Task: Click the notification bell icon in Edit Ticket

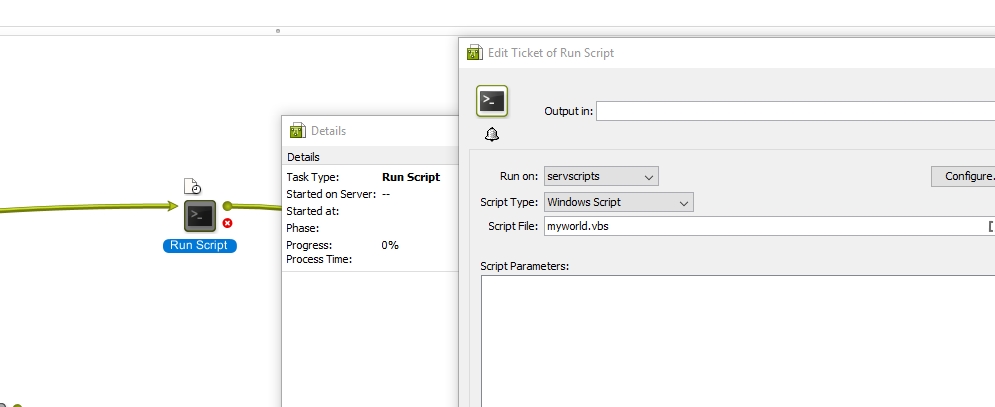Action: click(x=491, y=134)
